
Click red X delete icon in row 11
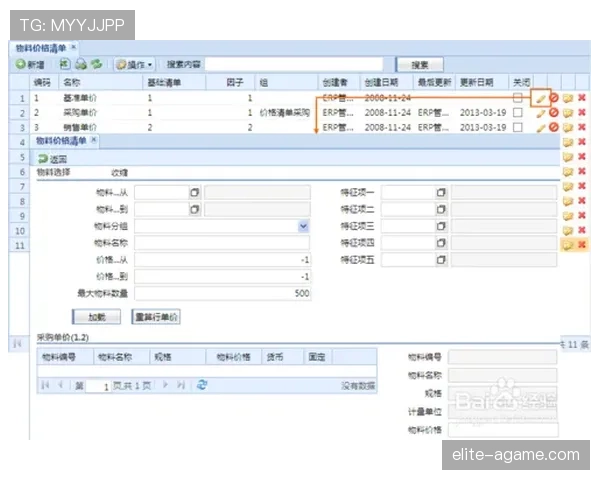(582, 244)
